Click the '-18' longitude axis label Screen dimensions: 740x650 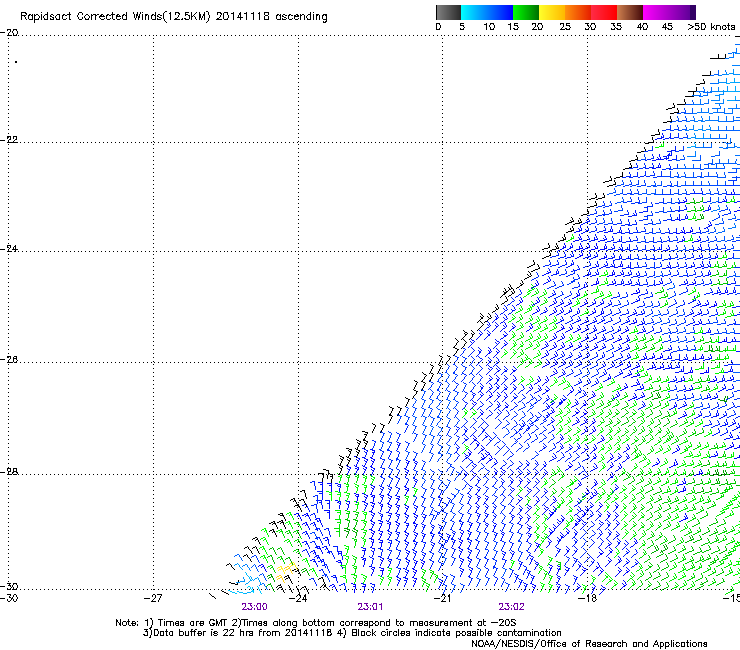(x=588, y=599)
